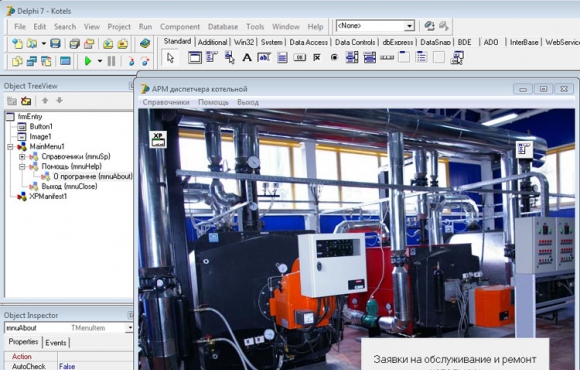
Task: Click the Pause program icon
Action: coord(111,61)
